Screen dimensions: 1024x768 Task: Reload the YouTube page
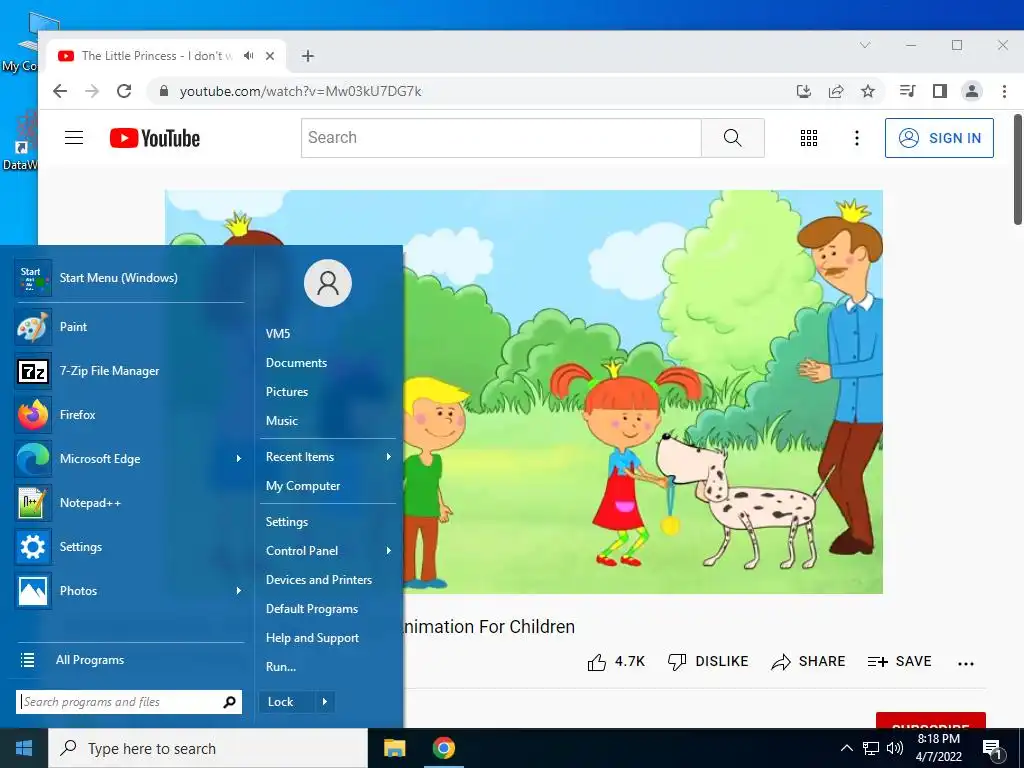(124, 91)
